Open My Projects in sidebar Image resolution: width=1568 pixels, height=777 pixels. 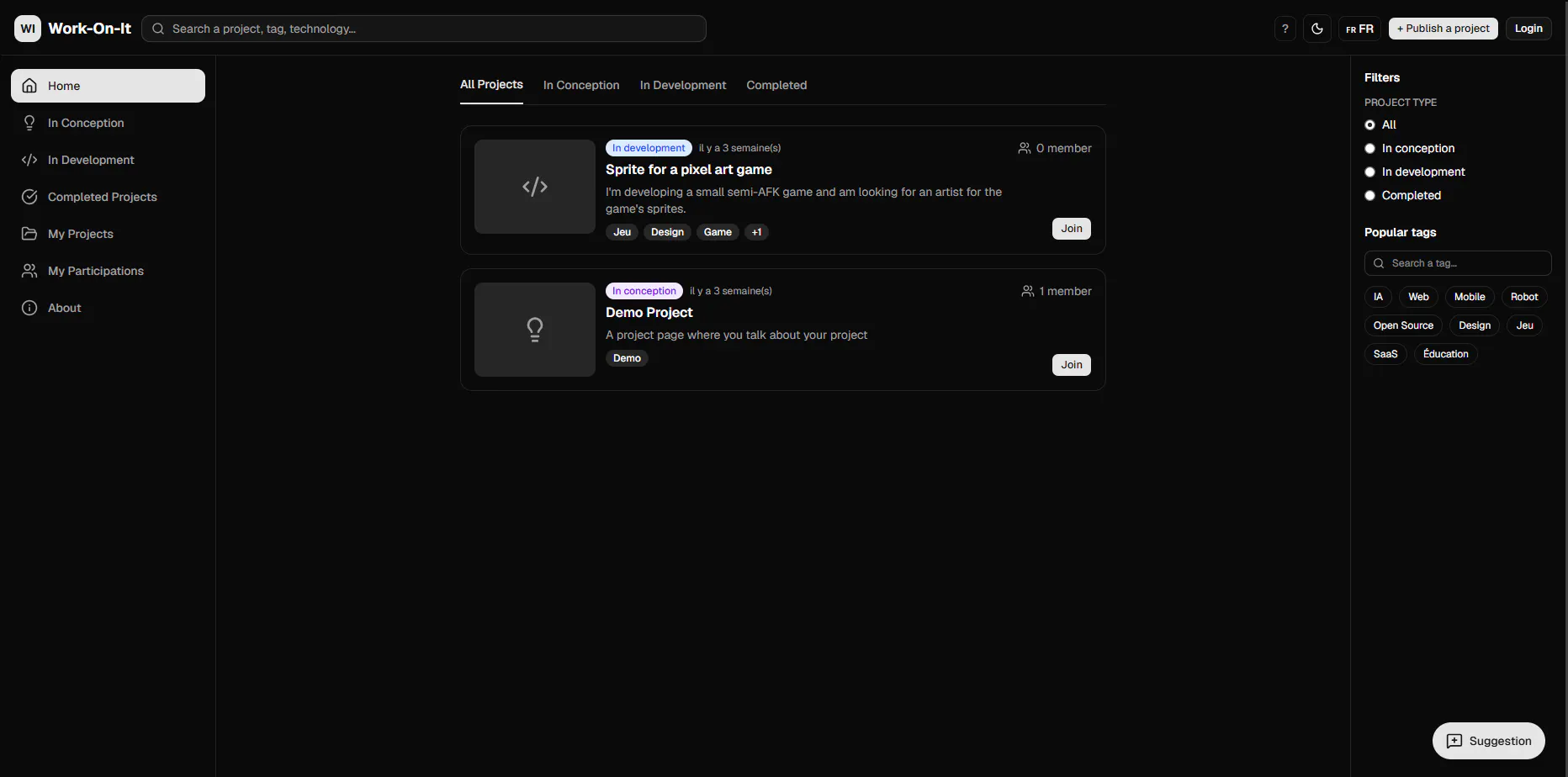[x=108, y=234]
